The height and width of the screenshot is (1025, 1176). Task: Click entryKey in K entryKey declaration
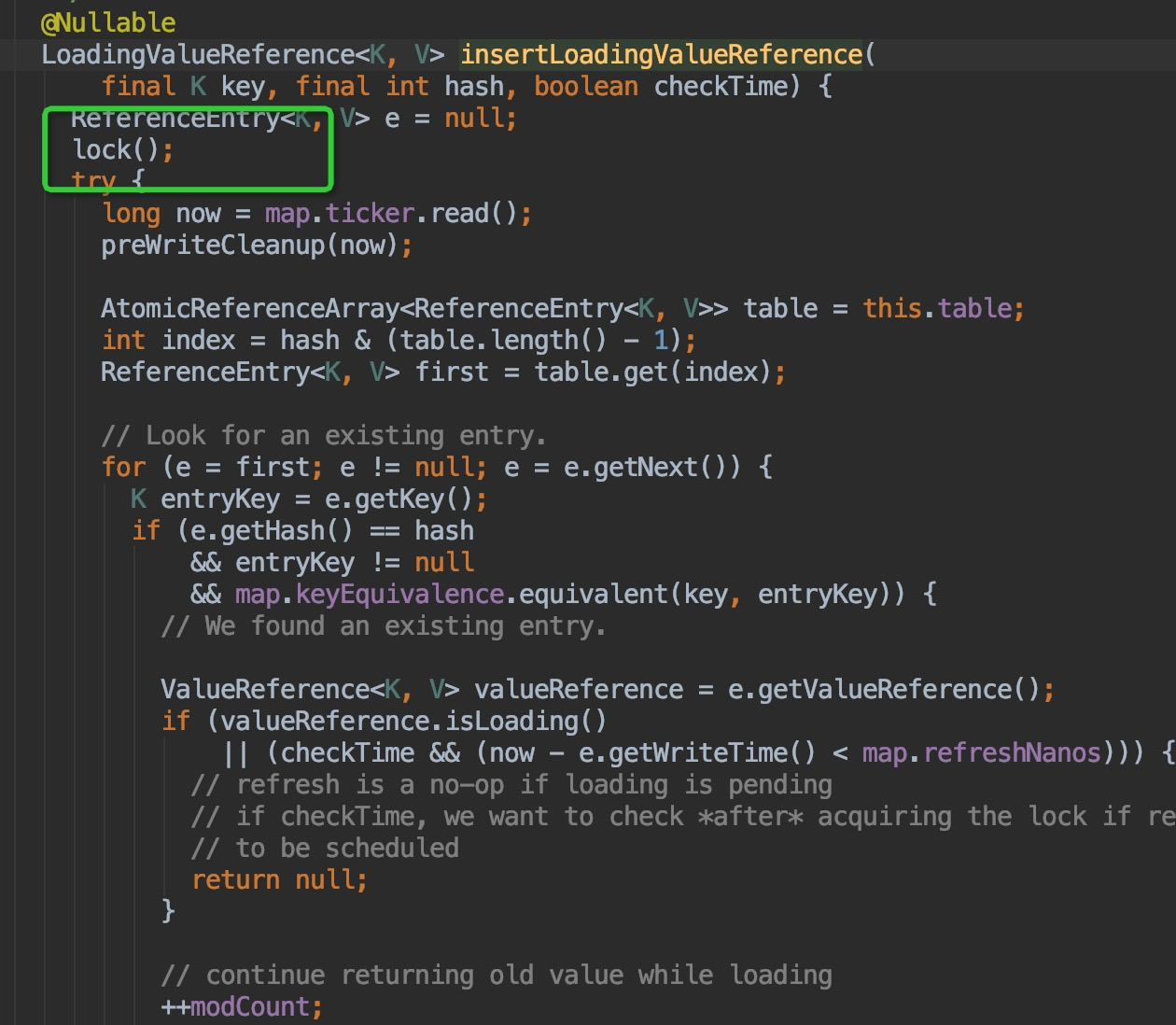click(220, 498)
